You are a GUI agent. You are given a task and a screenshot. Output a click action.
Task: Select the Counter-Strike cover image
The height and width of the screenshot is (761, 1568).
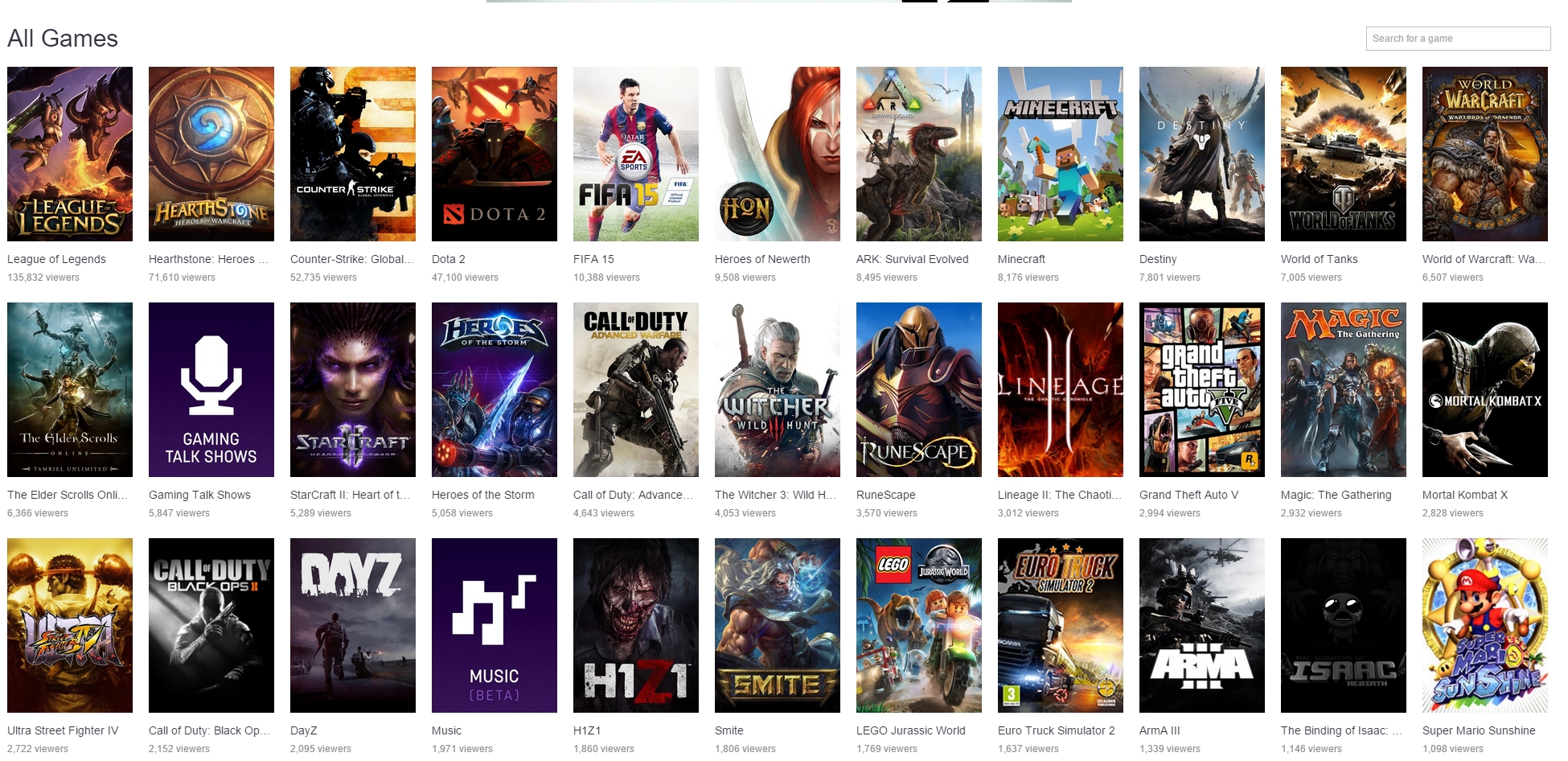pyautogui.click(x=353, y=154)
